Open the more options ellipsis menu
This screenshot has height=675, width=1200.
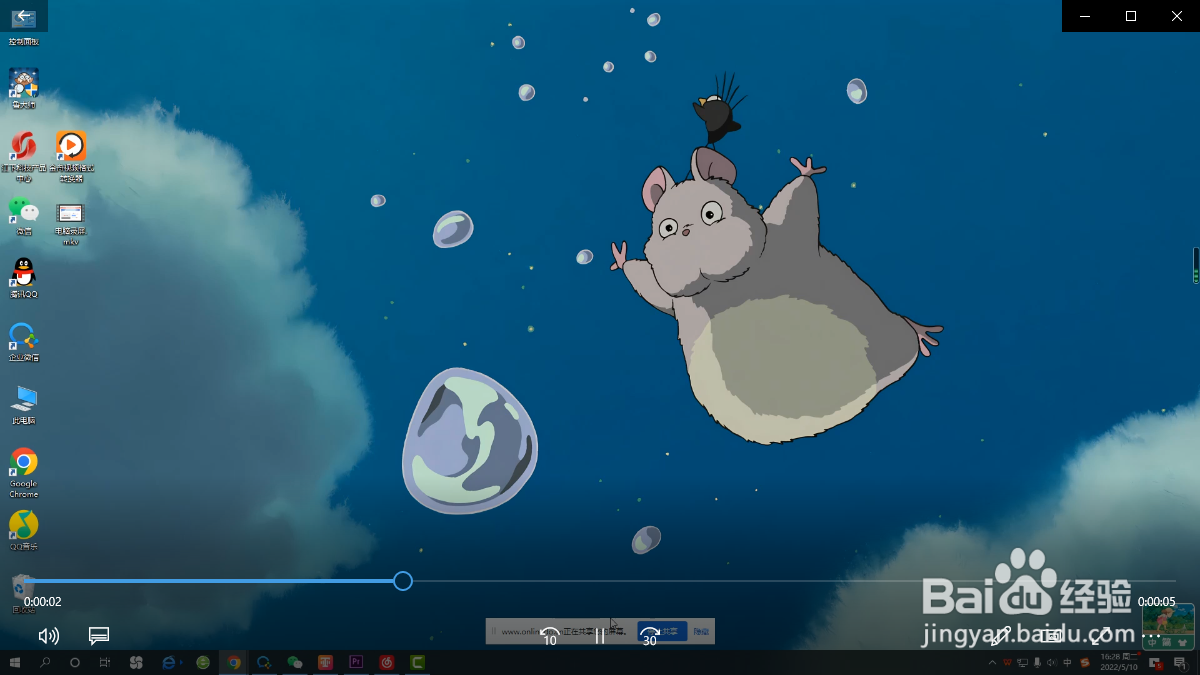1151,635
